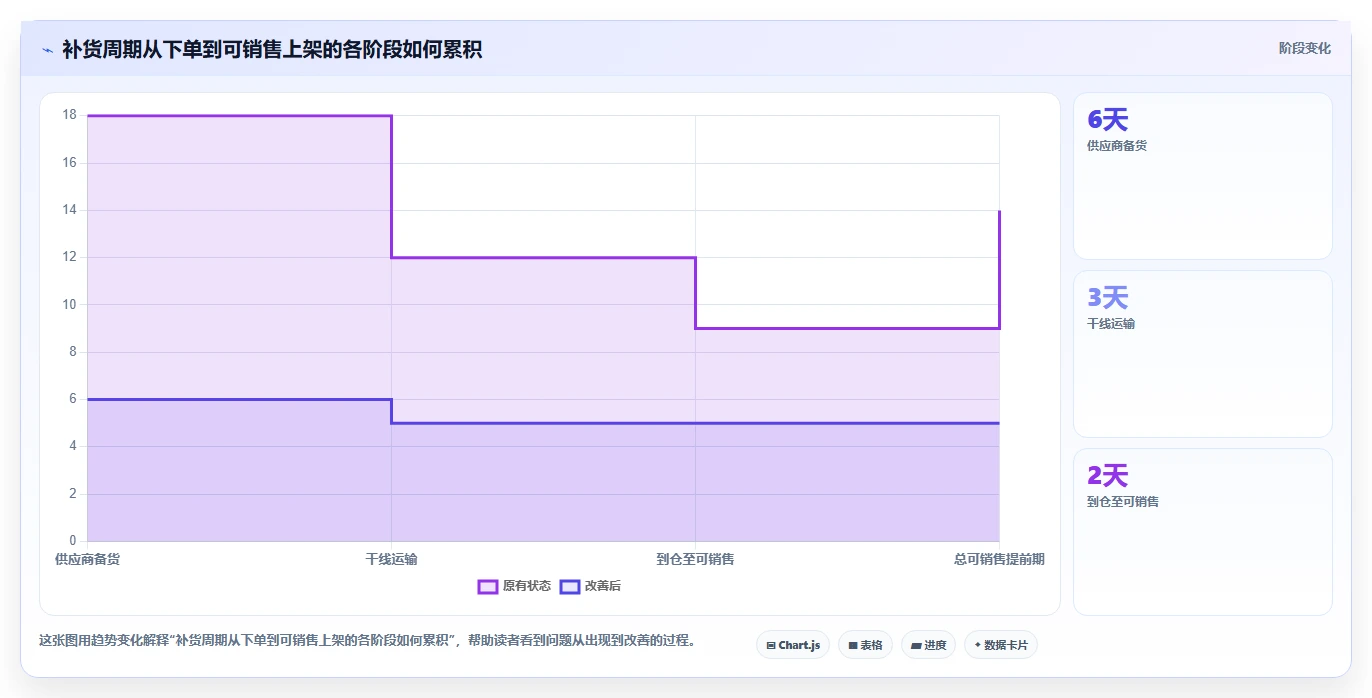1372x698 pixels.
Task: Click the y-axis value 12
Action: [69, 257]
